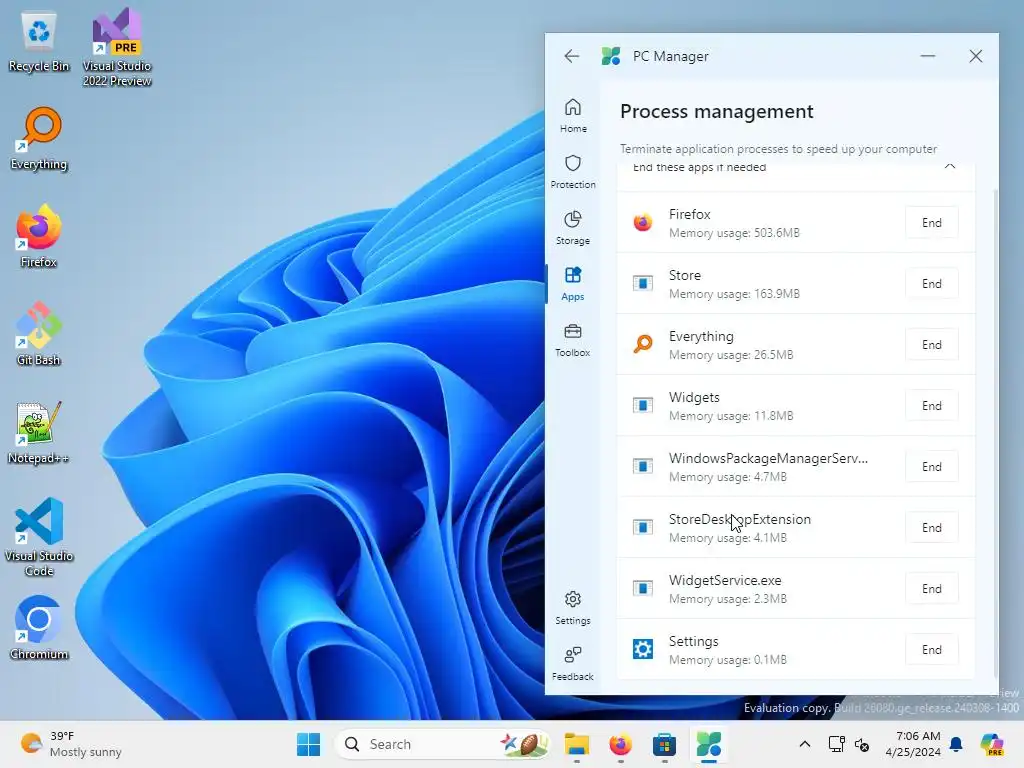The image size is (1024, 768).
Task: End the Store process
Action: coord(931,283)
